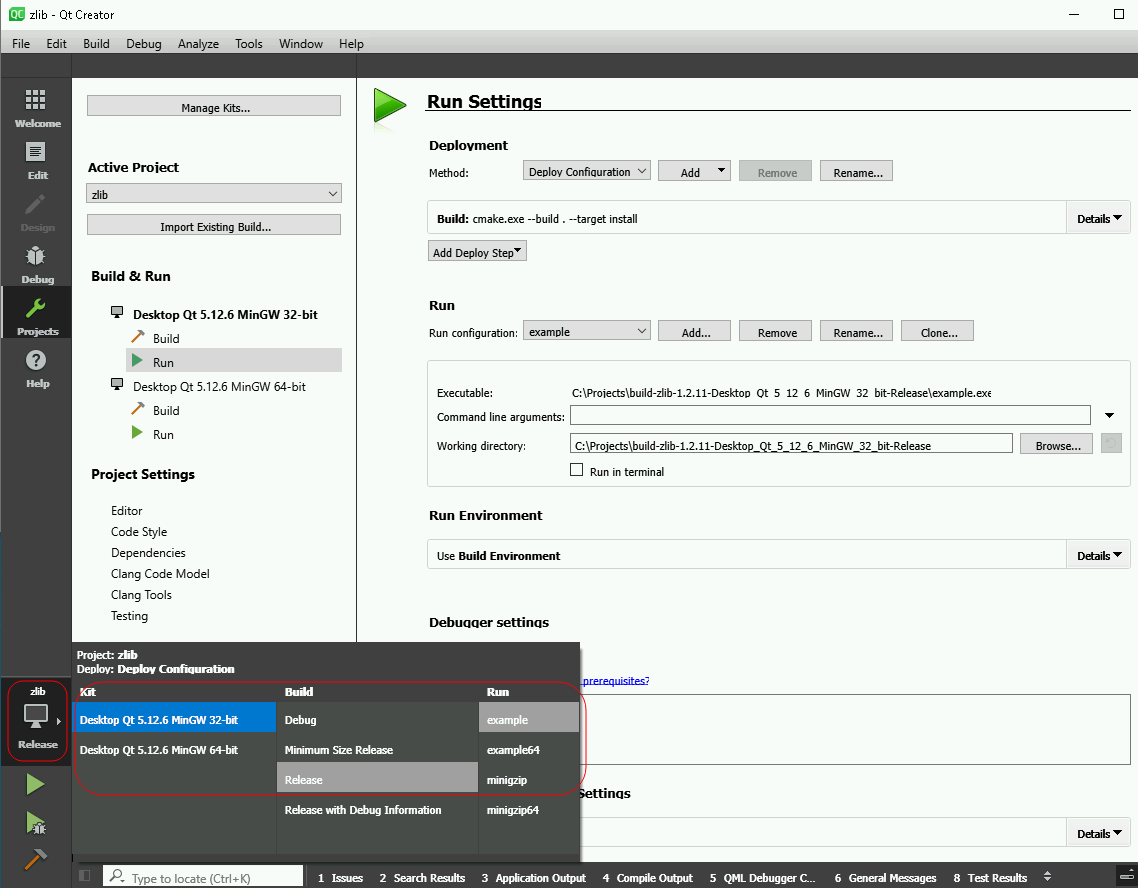
Task: Open Clang Code Model project settings
Action: [160, 573]
